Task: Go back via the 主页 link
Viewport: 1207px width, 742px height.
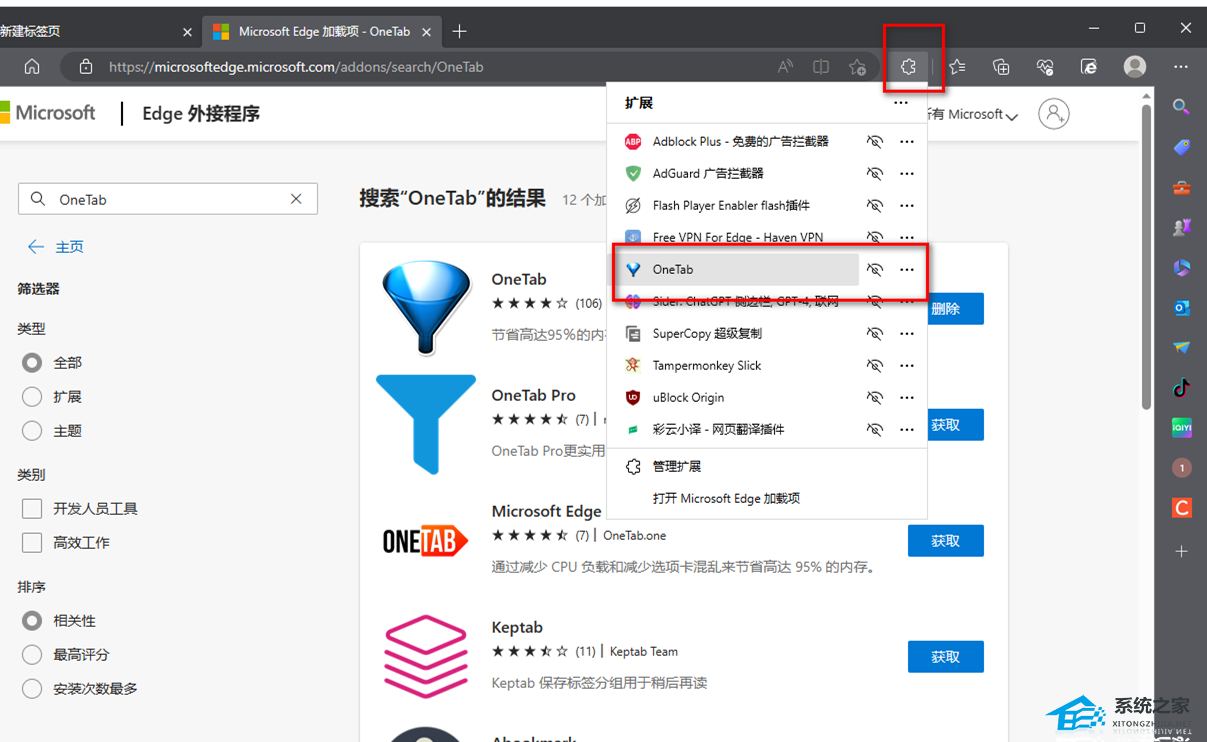Action: tap(56, 247)
